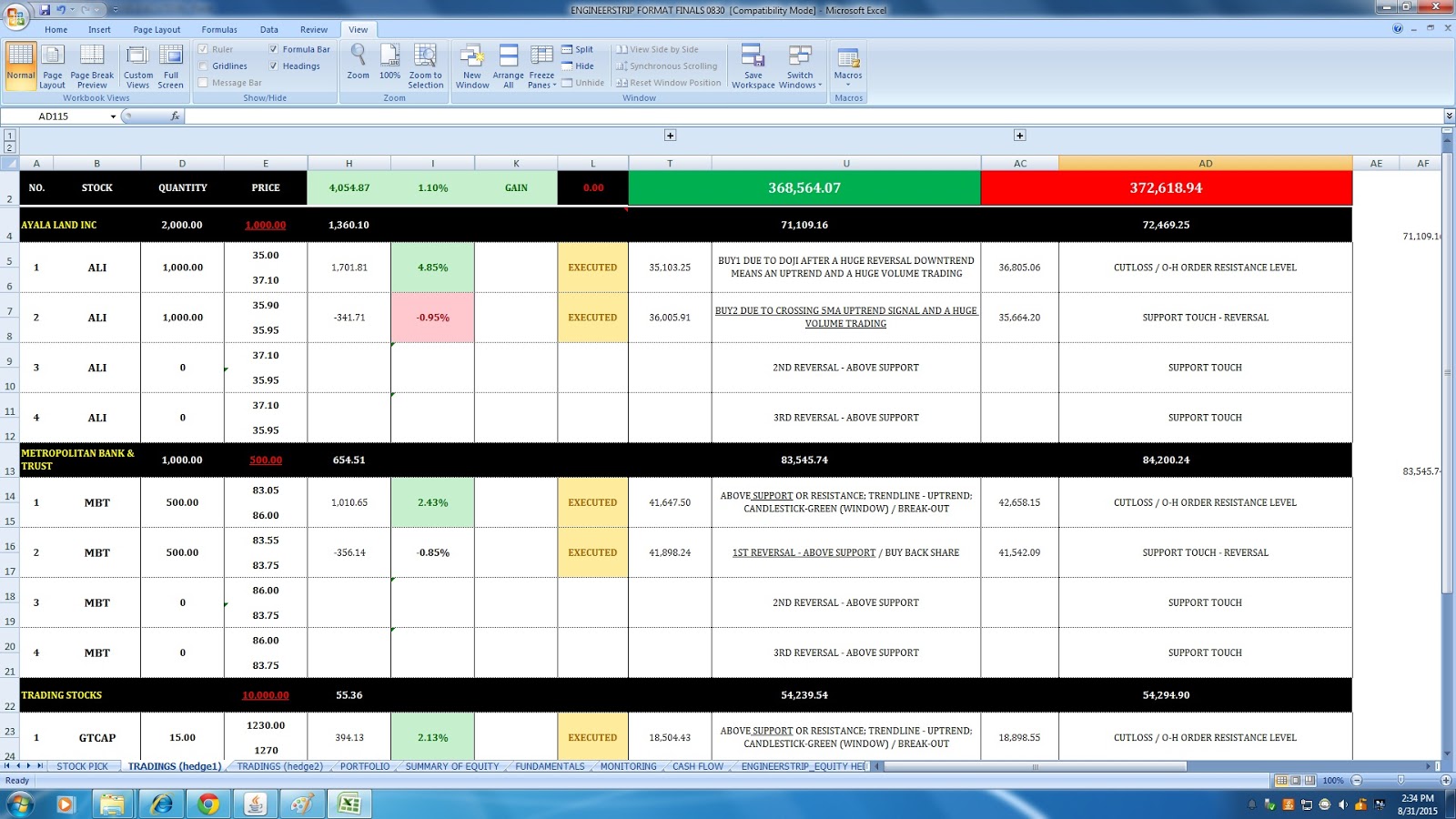Click the Select All corner button
1456x819 pixels.
(x=10, y=164)
